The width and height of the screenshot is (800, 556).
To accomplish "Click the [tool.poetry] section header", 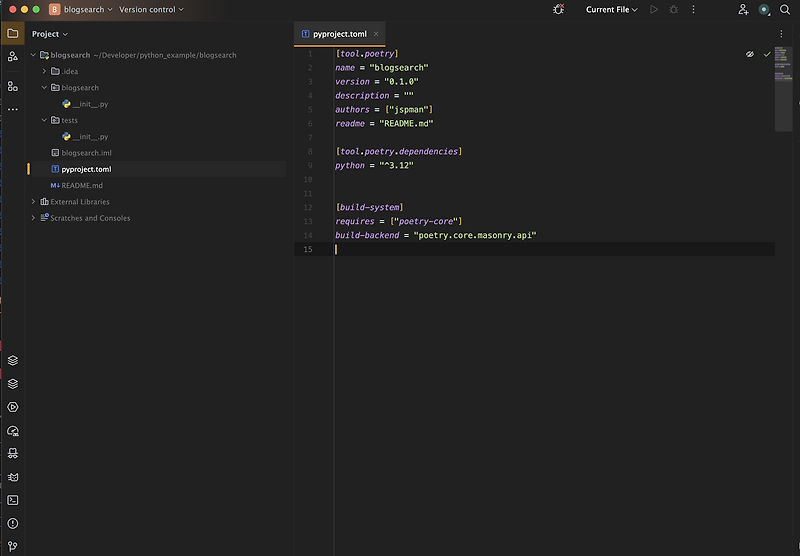I will [367, 54].
